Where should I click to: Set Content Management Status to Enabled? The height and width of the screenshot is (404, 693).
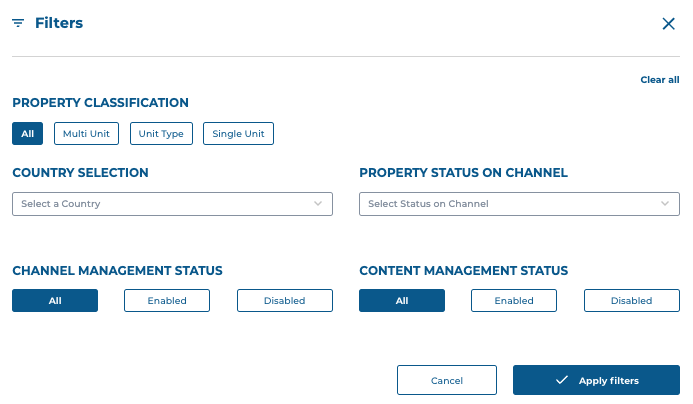coord(514,301)
